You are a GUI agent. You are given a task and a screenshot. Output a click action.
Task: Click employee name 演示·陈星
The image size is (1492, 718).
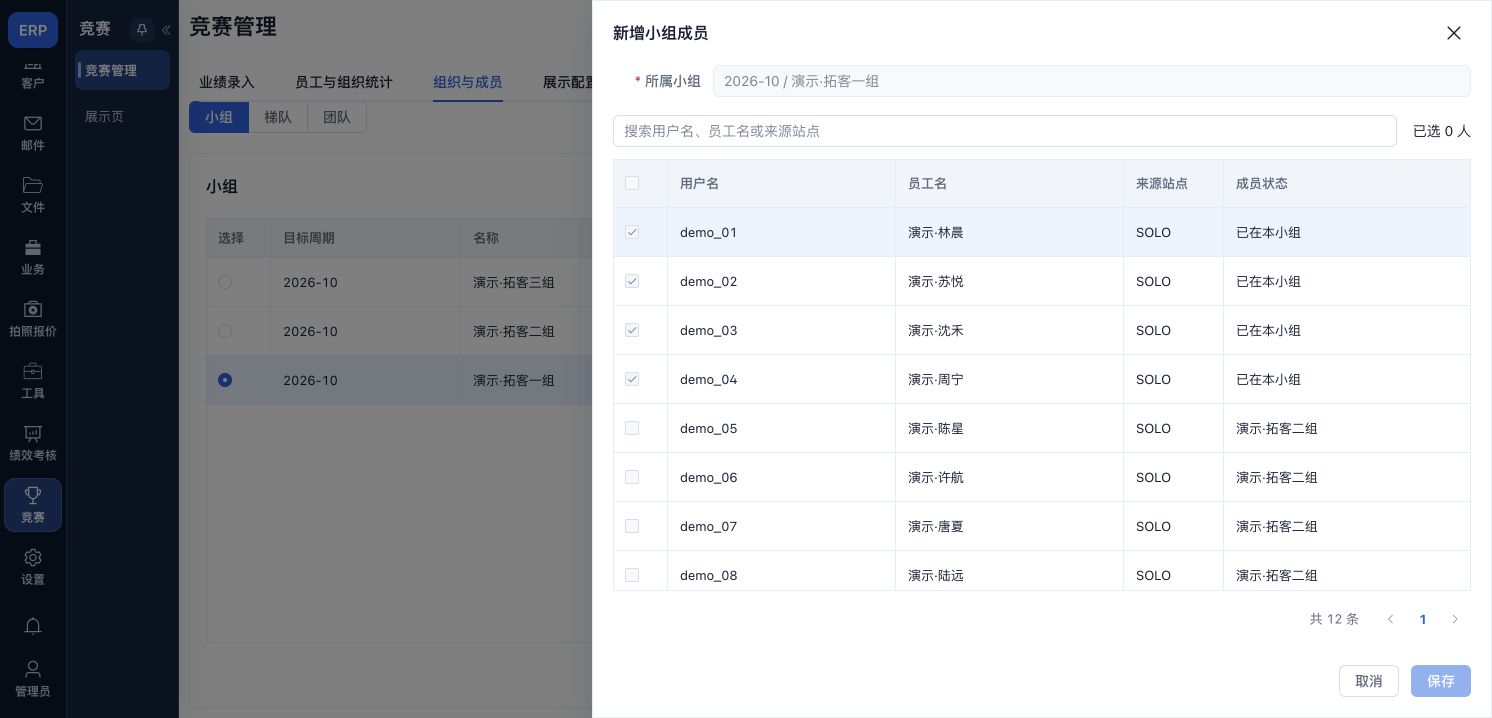tap(936, 428)
